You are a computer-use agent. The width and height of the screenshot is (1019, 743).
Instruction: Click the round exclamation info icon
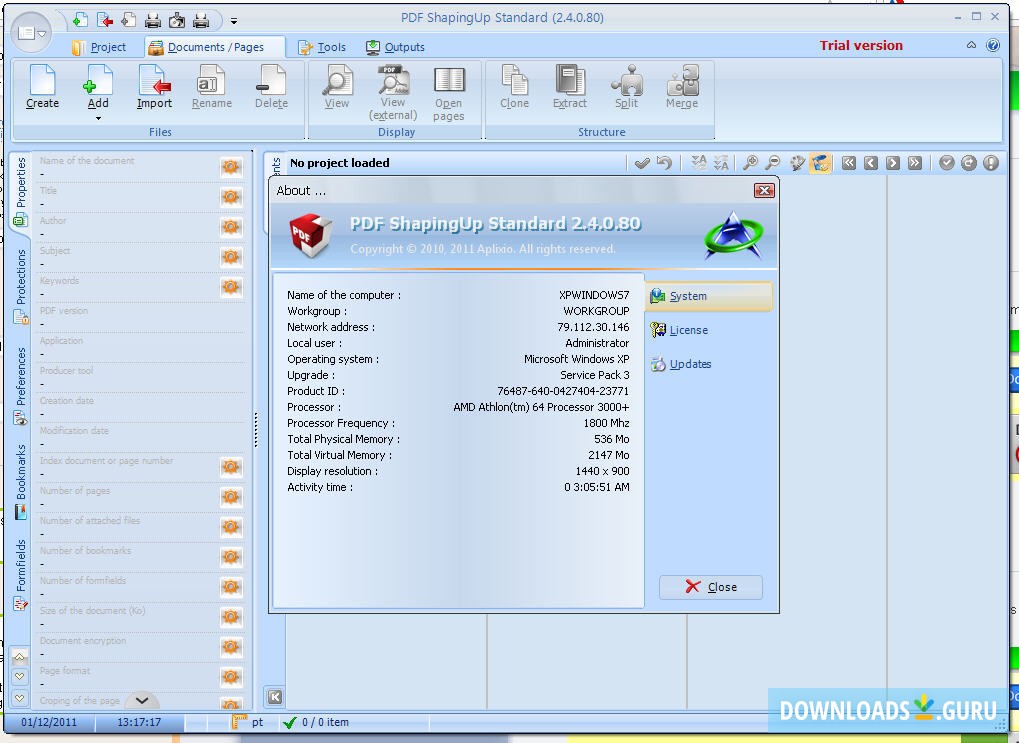pyautogui.click(x=990, y=163)
